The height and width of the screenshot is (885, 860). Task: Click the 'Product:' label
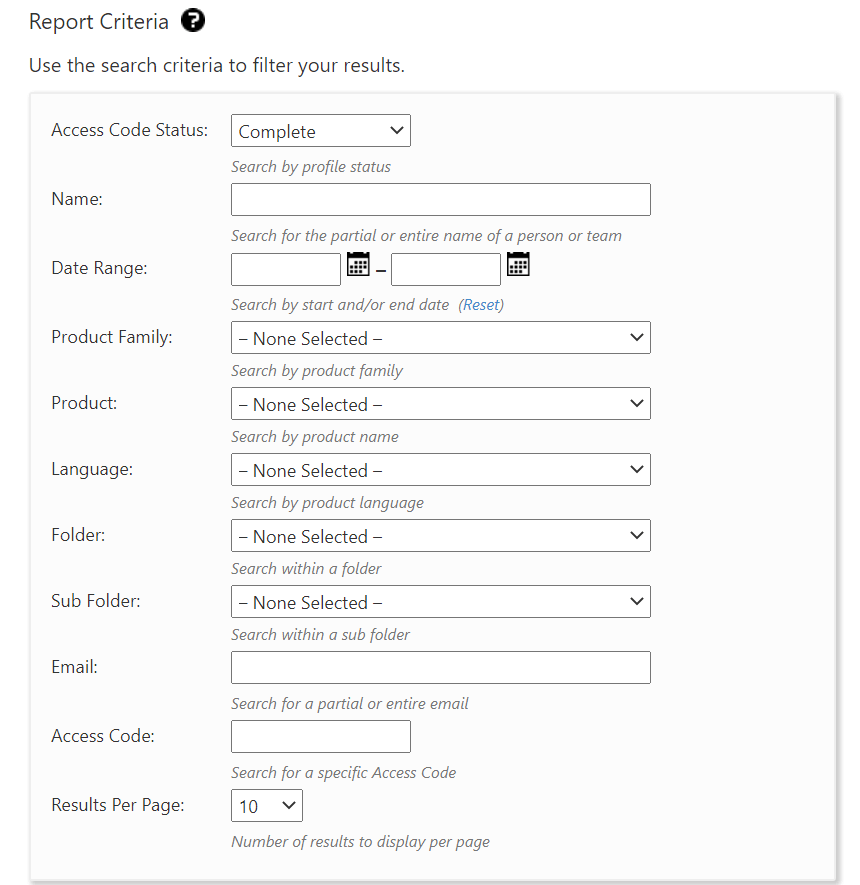[x=84, y=403]
